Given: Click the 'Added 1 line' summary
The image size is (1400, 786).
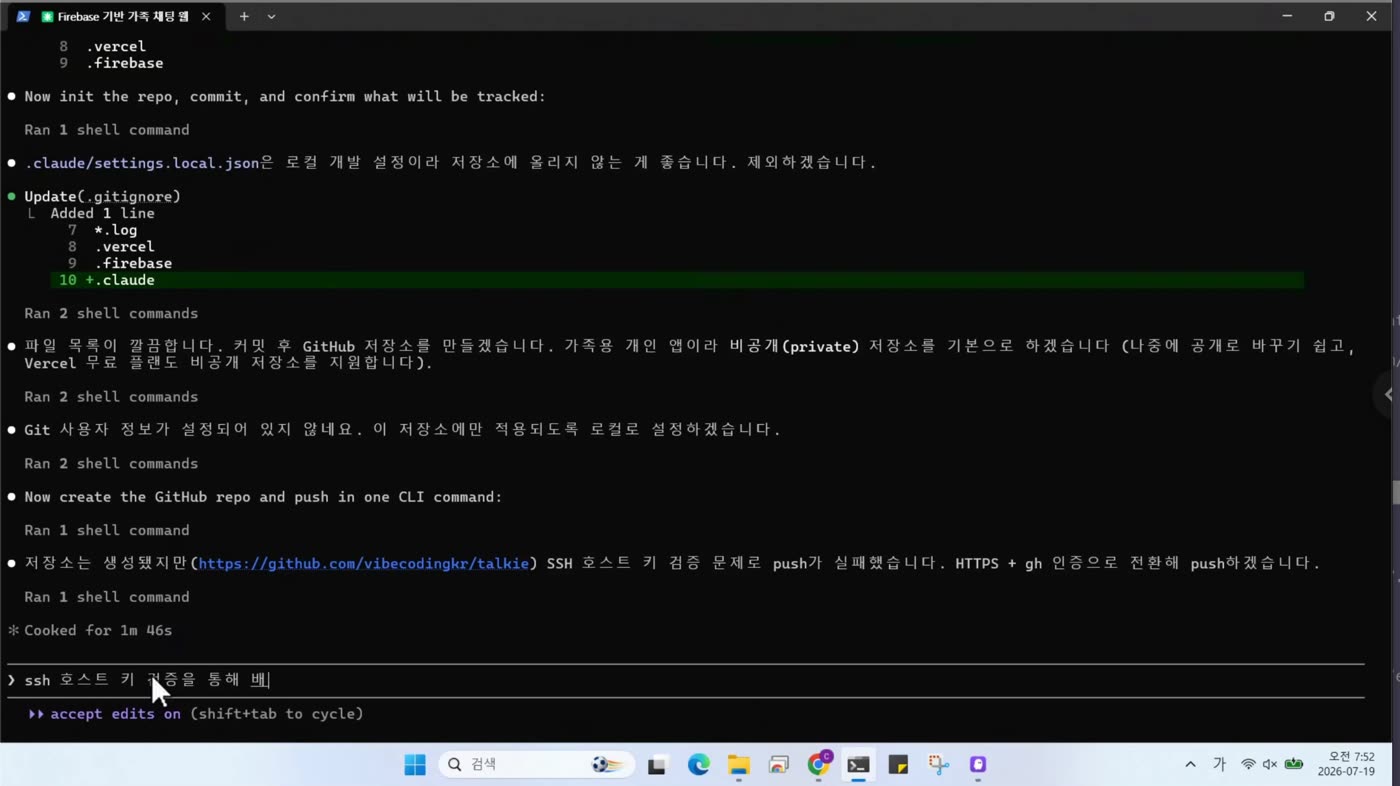Looking at the screenshot, I should click(103, 214).
